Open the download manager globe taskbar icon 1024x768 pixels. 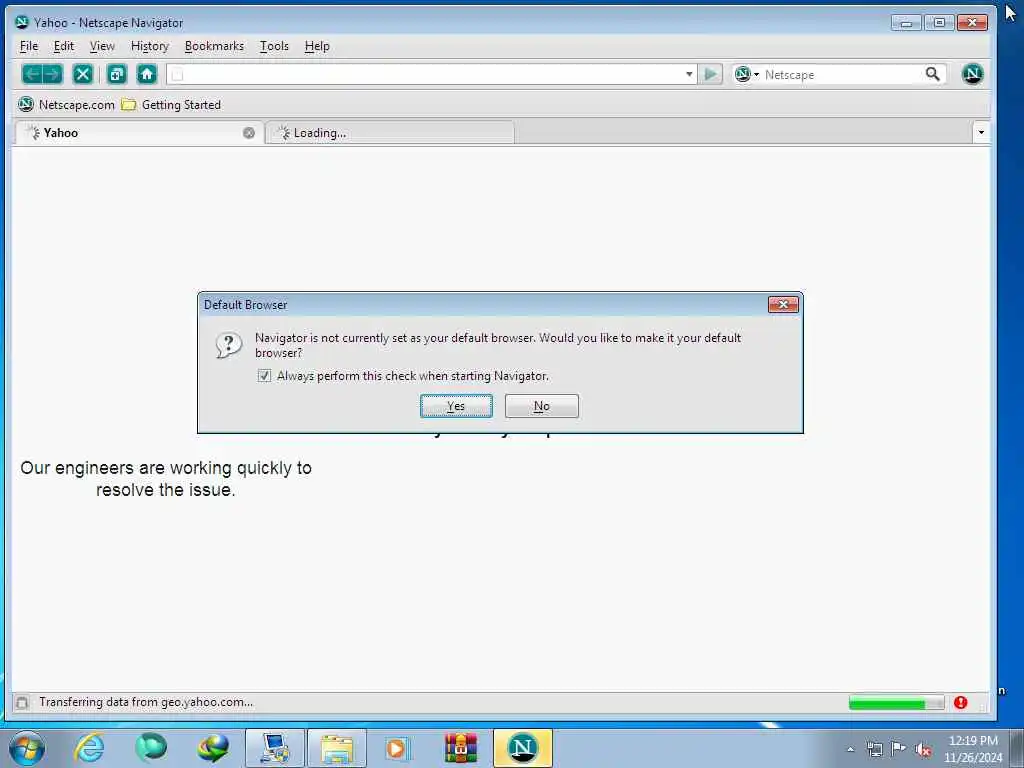(x=213, y=748)
